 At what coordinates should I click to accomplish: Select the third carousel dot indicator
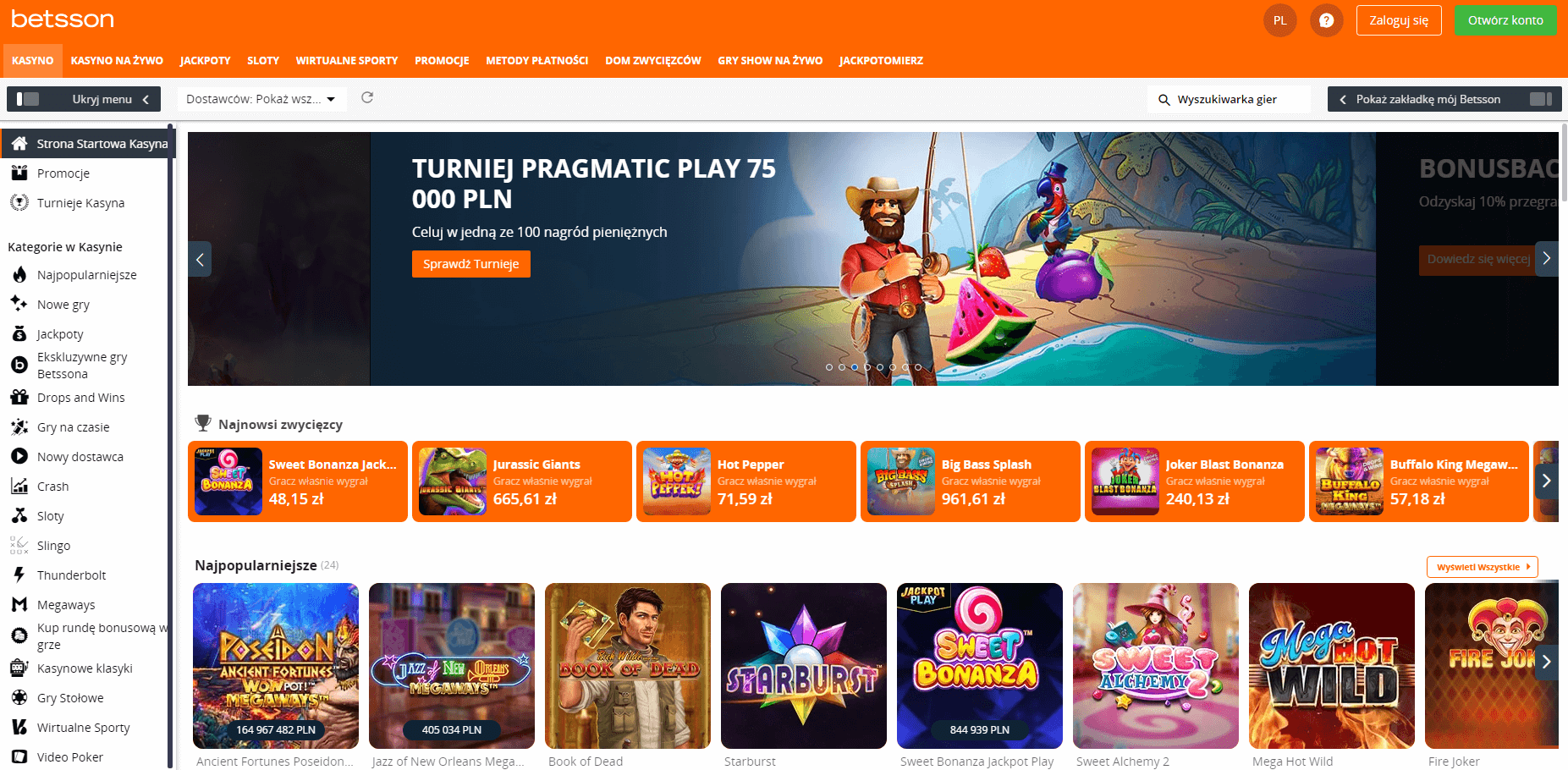click(855, 367)
